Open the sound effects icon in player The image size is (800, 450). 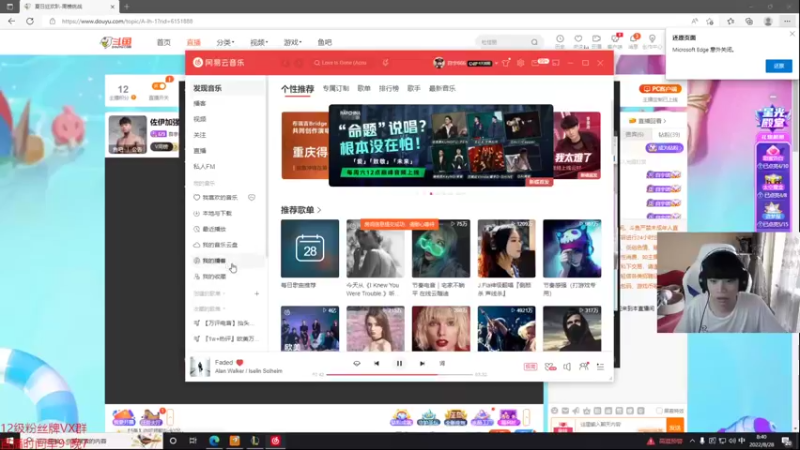point(550,366)
